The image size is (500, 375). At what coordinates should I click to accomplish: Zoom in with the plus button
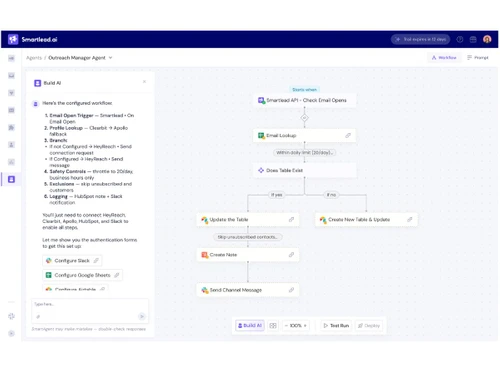pyautogui.click(x=305, y=326)
